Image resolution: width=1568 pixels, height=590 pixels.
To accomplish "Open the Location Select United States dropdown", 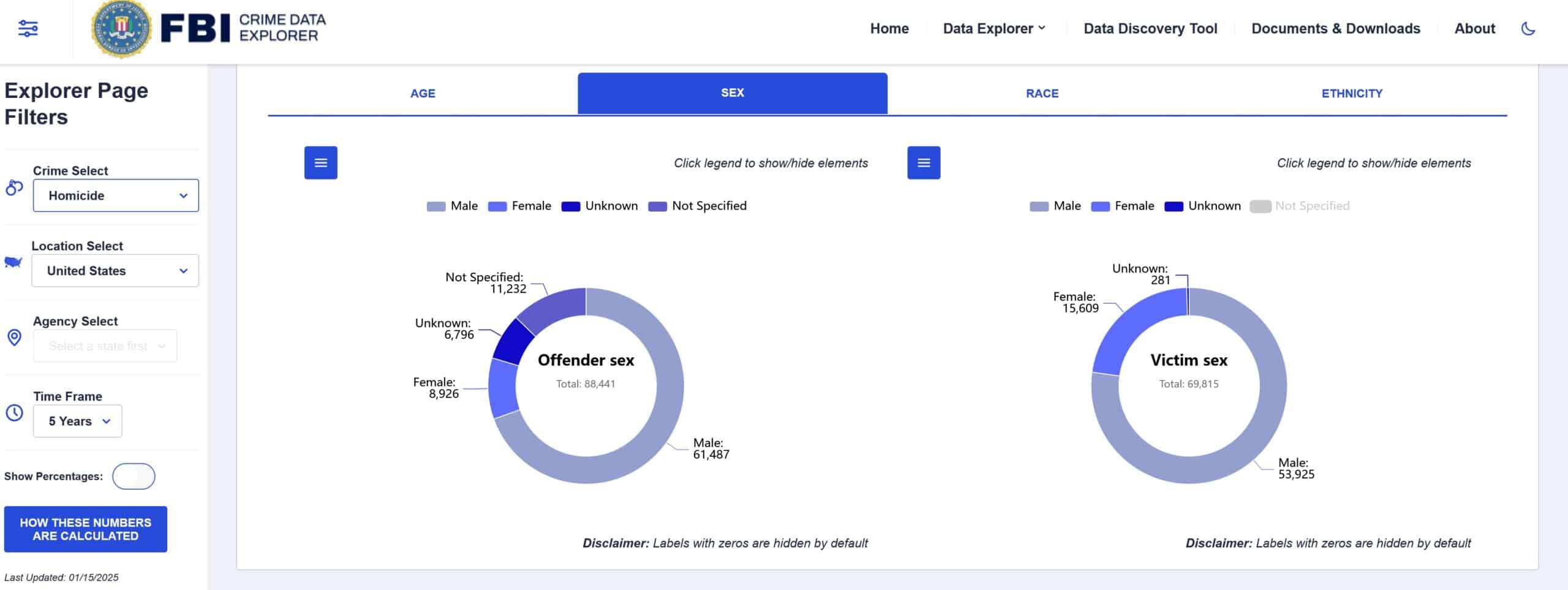I will 115,271.
